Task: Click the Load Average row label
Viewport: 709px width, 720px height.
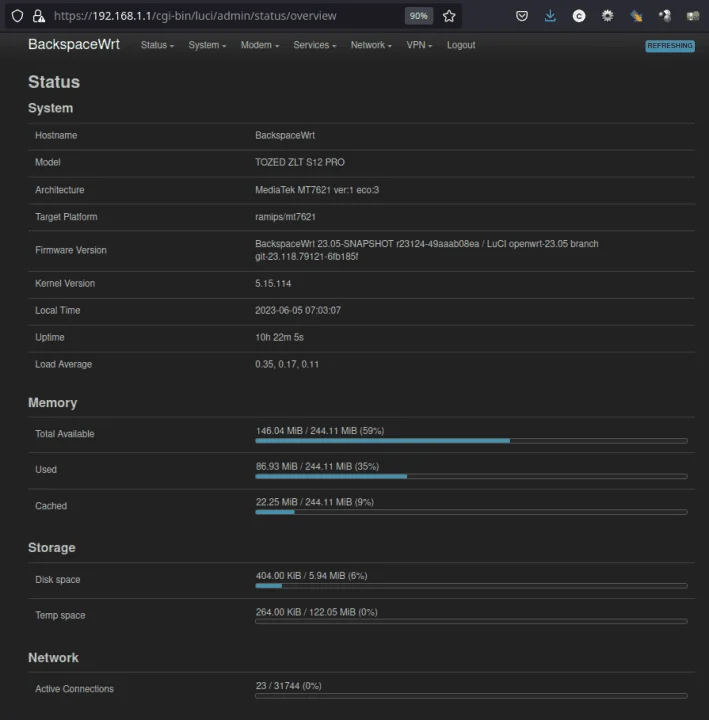Action: pos(63,365)
